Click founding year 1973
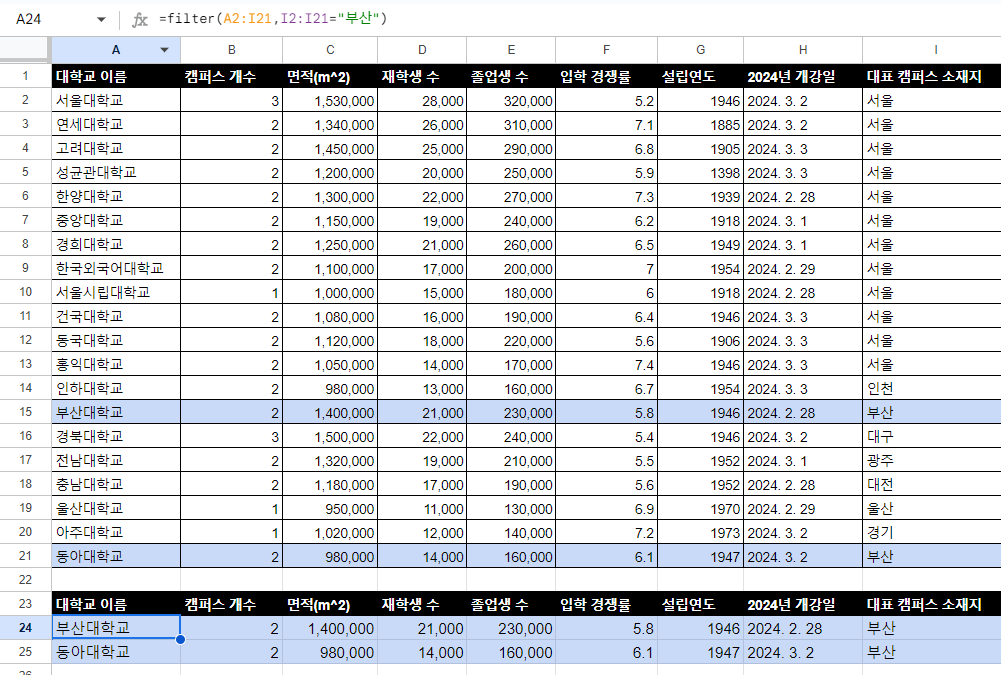1001x675 pixels. 700,532
